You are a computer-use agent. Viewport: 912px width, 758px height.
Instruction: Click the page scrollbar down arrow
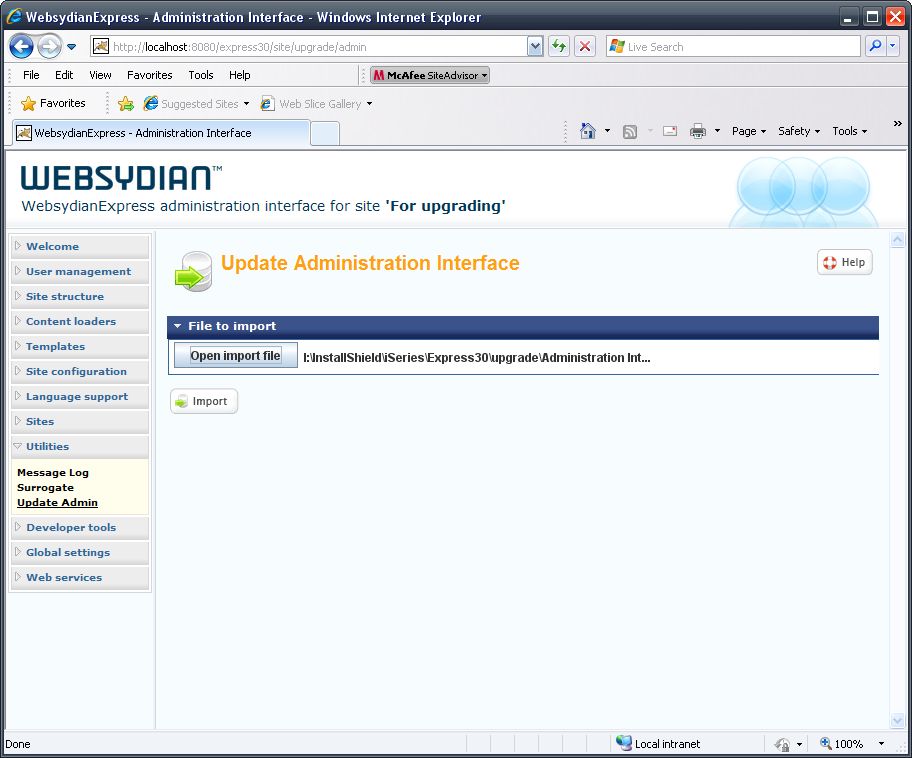[x=897, y=721]
